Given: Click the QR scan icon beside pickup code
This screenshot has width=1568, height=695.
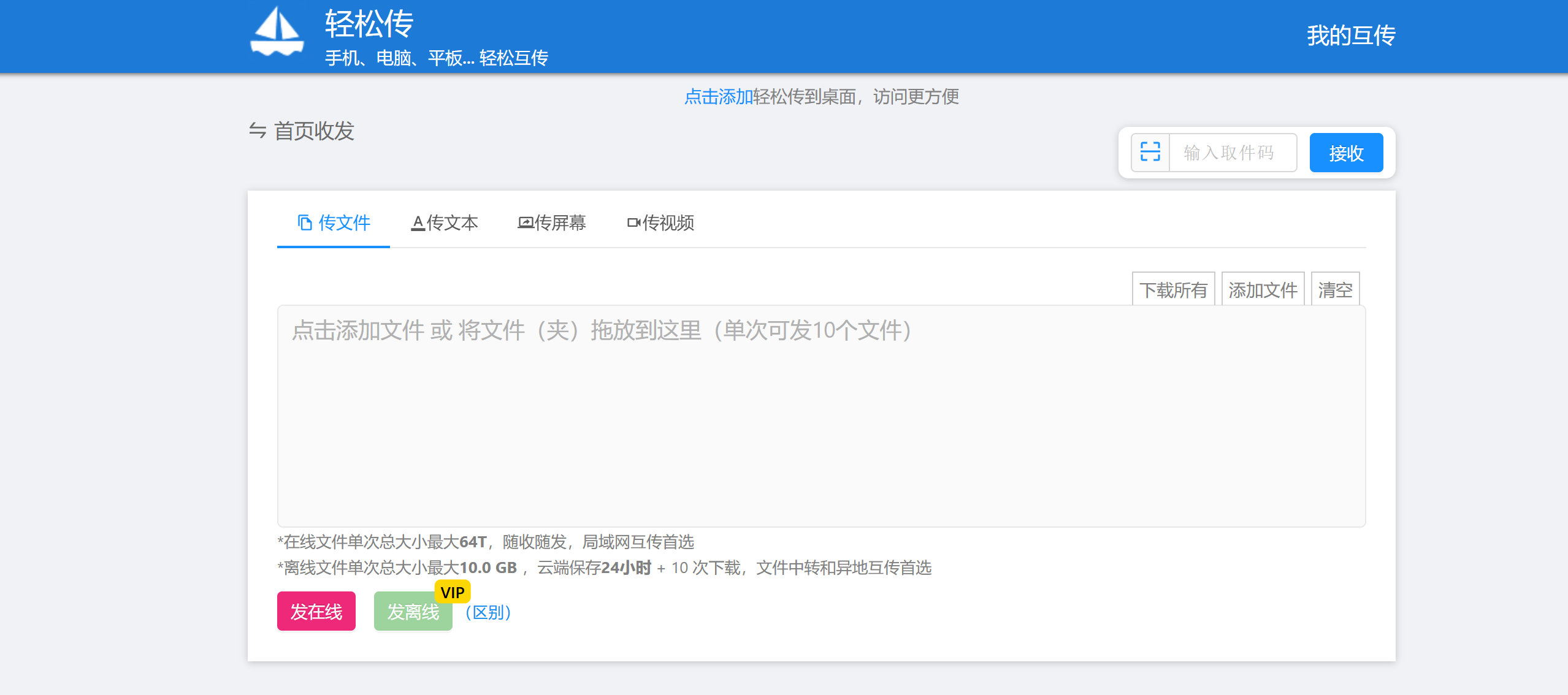Looking at the screenshot, I should tap(1150, 152).
